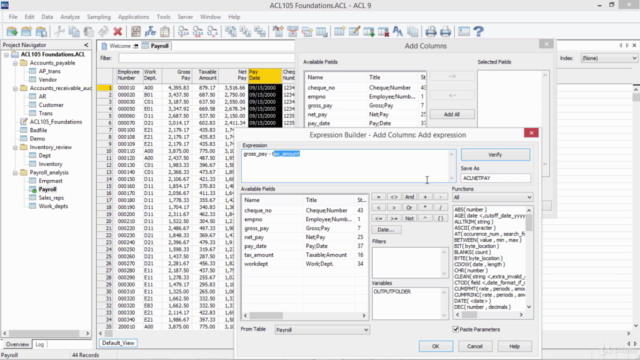Click Cancel in Expression Builder
Viewport: 640px width, 360px height.
475,346
